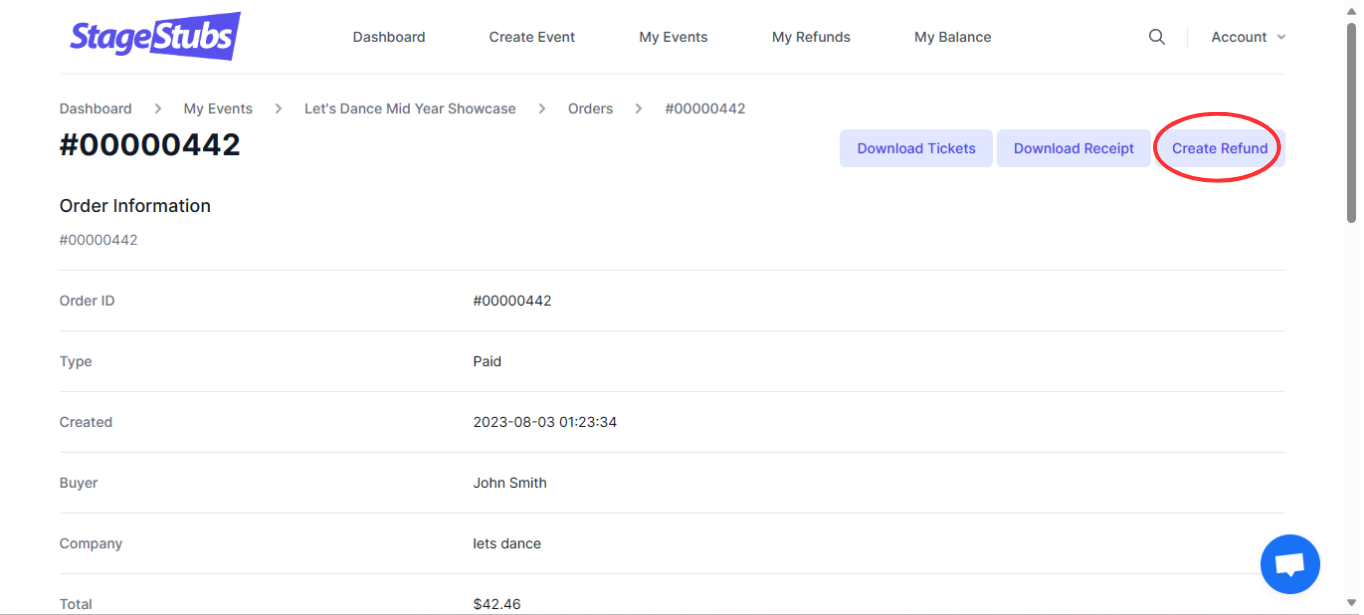Open the blue chat bubble widget
The height and width of the screenshot is (615, 1364).
1290,564
